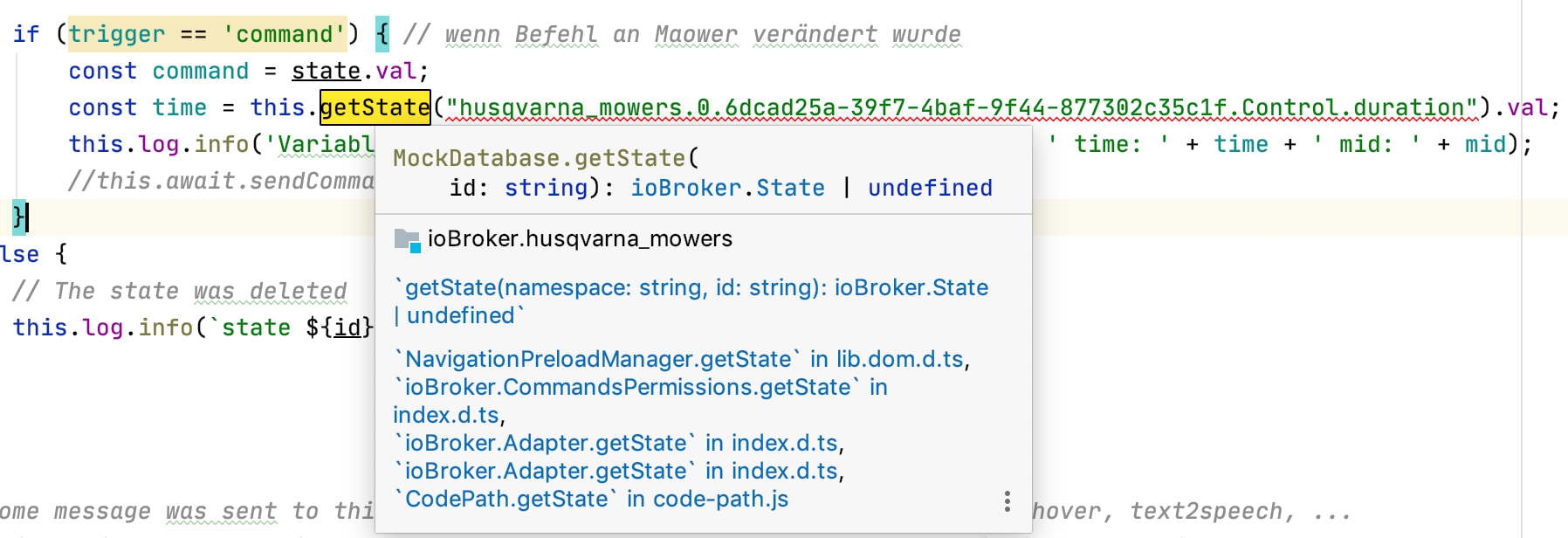Click the husqvarna_mowers duration string literal
The width and height of the screenshot is (1568, 538).
(960, 107)
